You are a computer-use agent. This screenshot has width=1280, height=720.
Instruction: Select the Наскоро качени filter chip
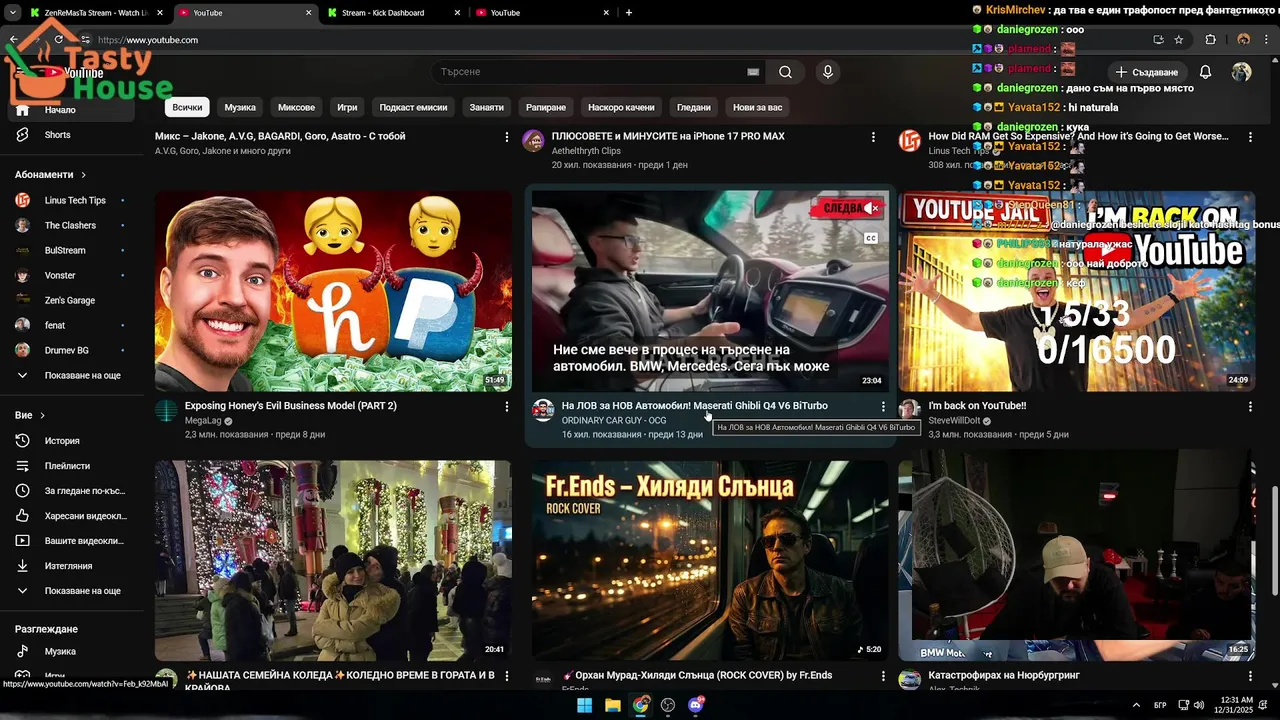coord(621,107)
